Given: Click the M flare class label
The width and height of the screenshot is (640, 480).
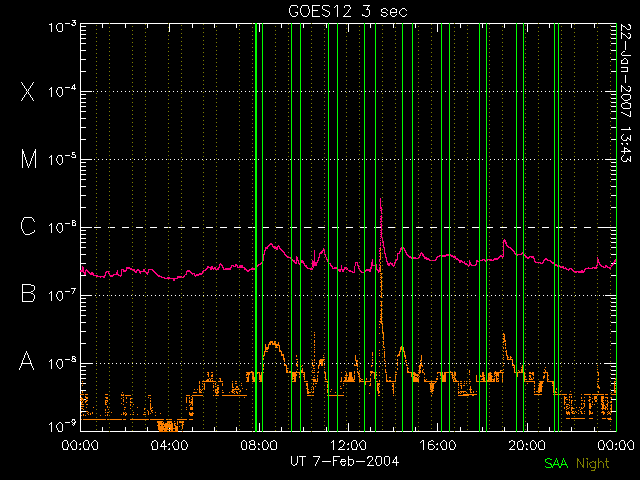Looking at the screenshot, I should tap(29, 159).
